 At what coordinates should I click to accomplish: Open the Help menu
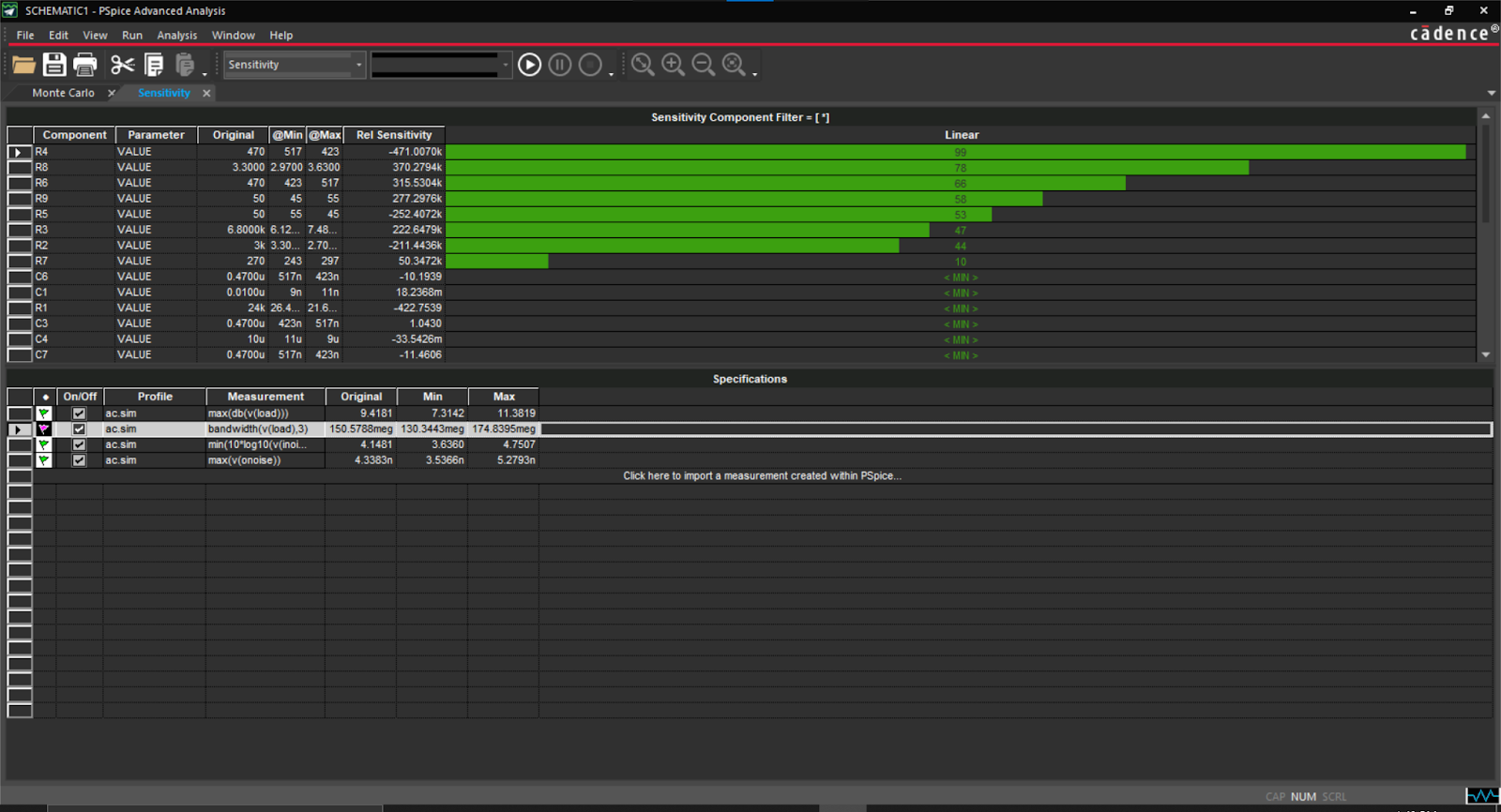(281, 36)
